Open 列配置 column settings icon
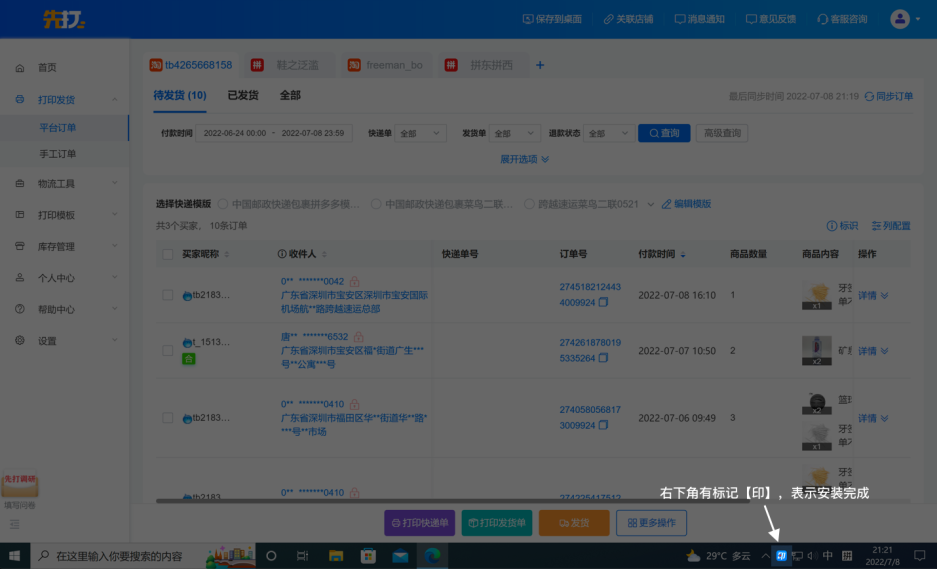This screenshot has height=569, width=937. coord(877,226)
